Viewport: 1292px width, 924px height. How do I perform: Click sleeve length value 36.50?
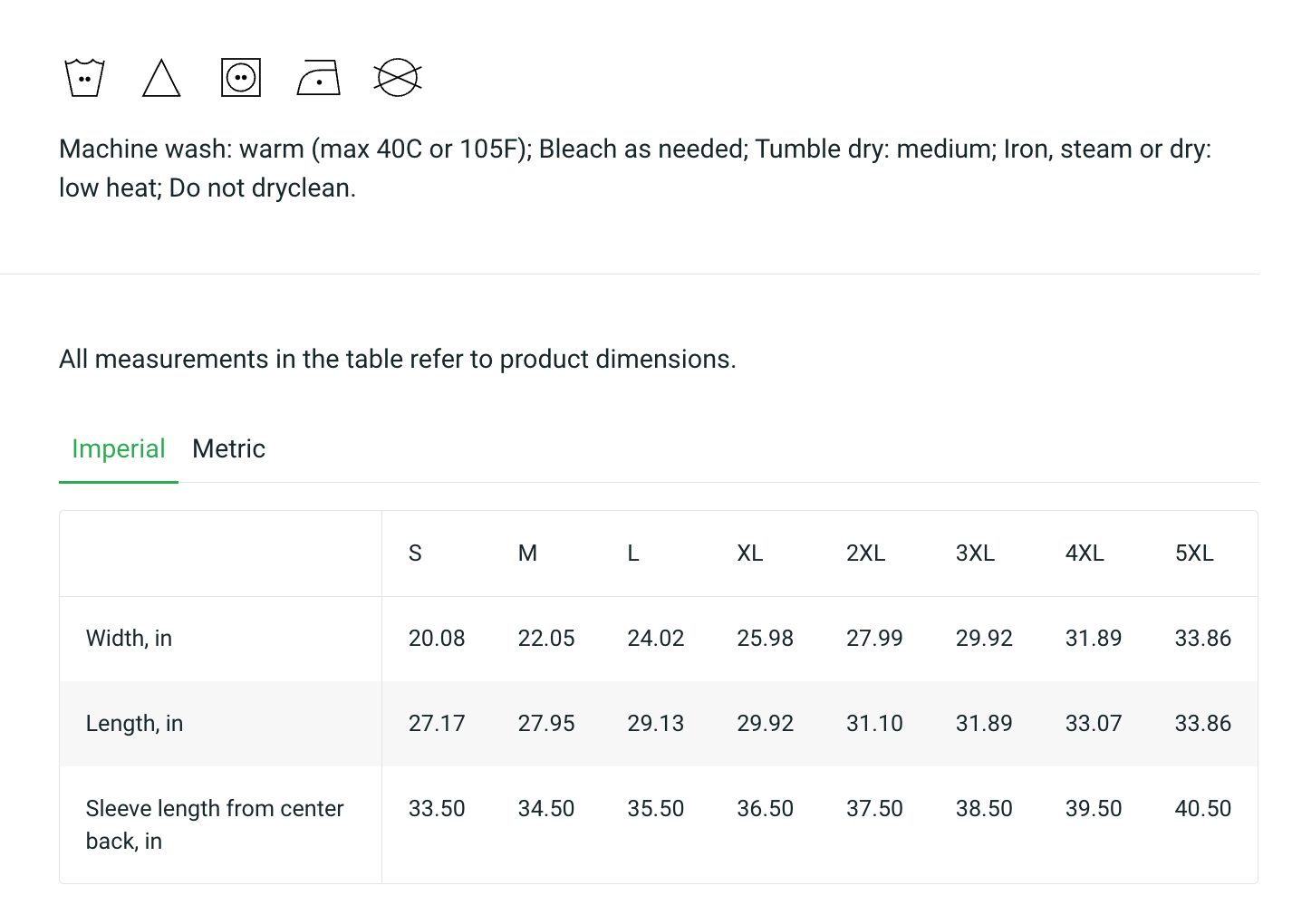(766, 809)
